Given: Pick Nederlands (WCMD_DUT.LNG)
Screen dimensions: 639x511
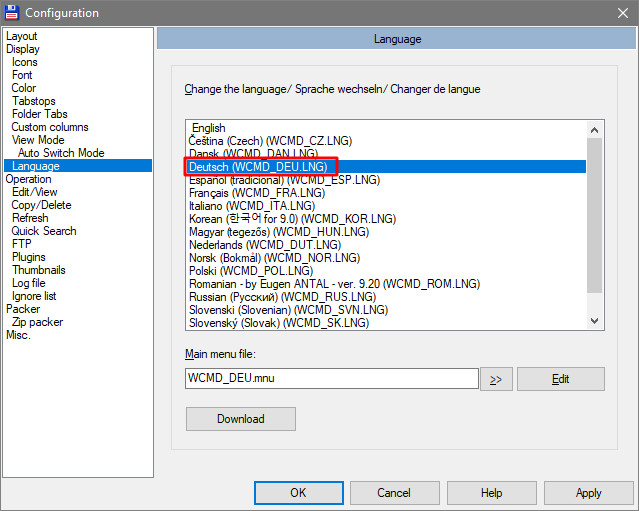Looking at the screenshot, I should pos(386,245).
